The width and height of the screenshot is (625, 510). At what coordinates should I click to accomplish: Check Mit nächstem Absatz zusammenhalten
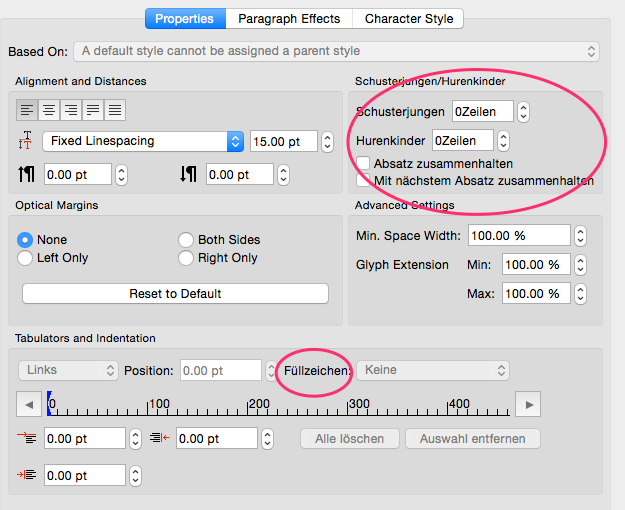[364, 180]
